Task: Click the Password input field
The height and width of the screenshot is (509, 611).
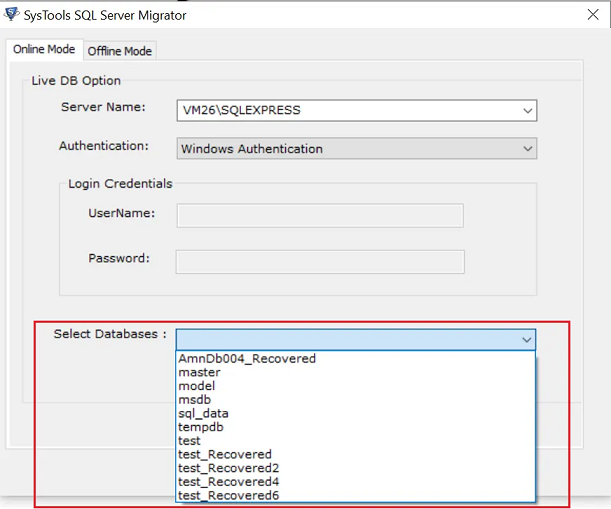Action: 320,262
